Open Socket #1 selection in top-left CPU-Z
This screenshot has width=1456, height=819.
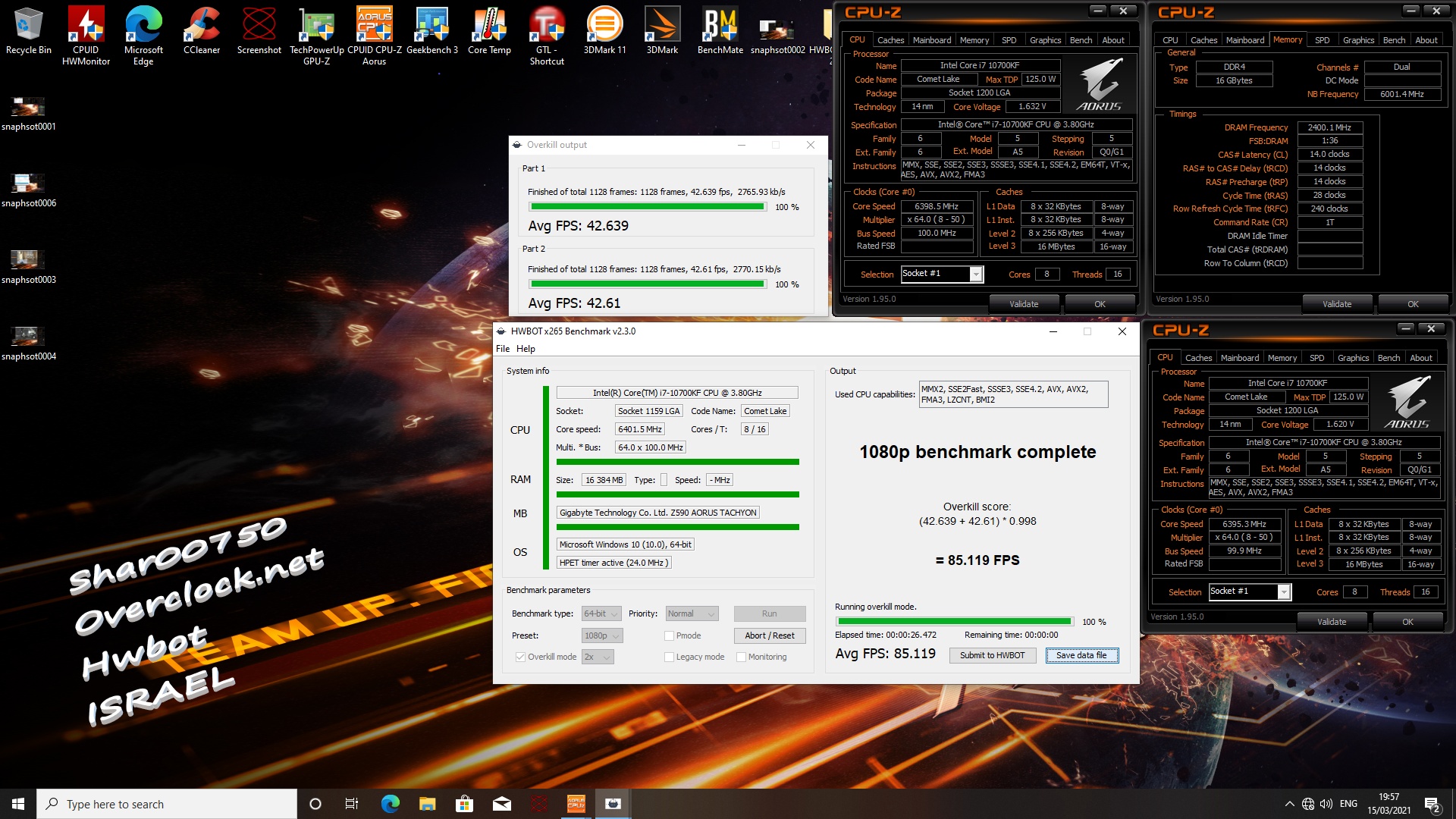tap(942, 274)
